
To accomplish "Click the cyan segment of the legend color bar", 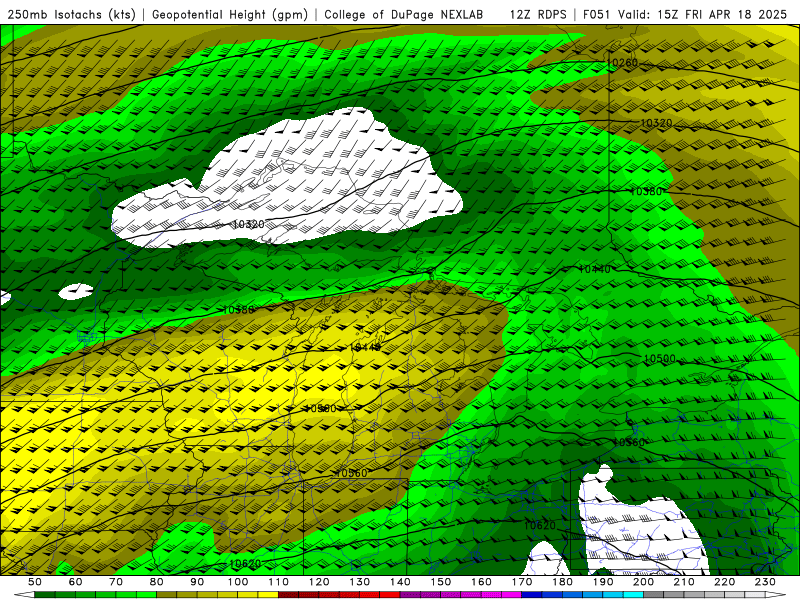I will pyautogui.click(x=633, y=595).
